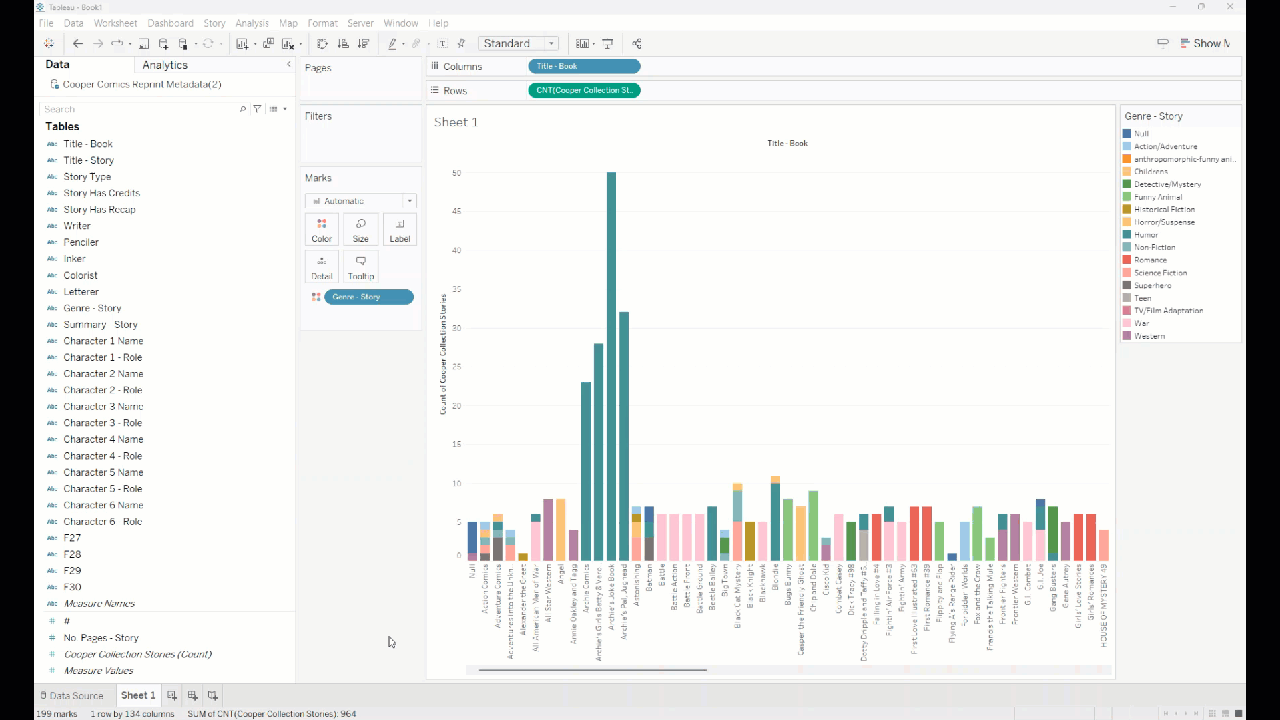Toggle Show Mark Labels in toolbar

pyautogui.click(x=443, y=44)
